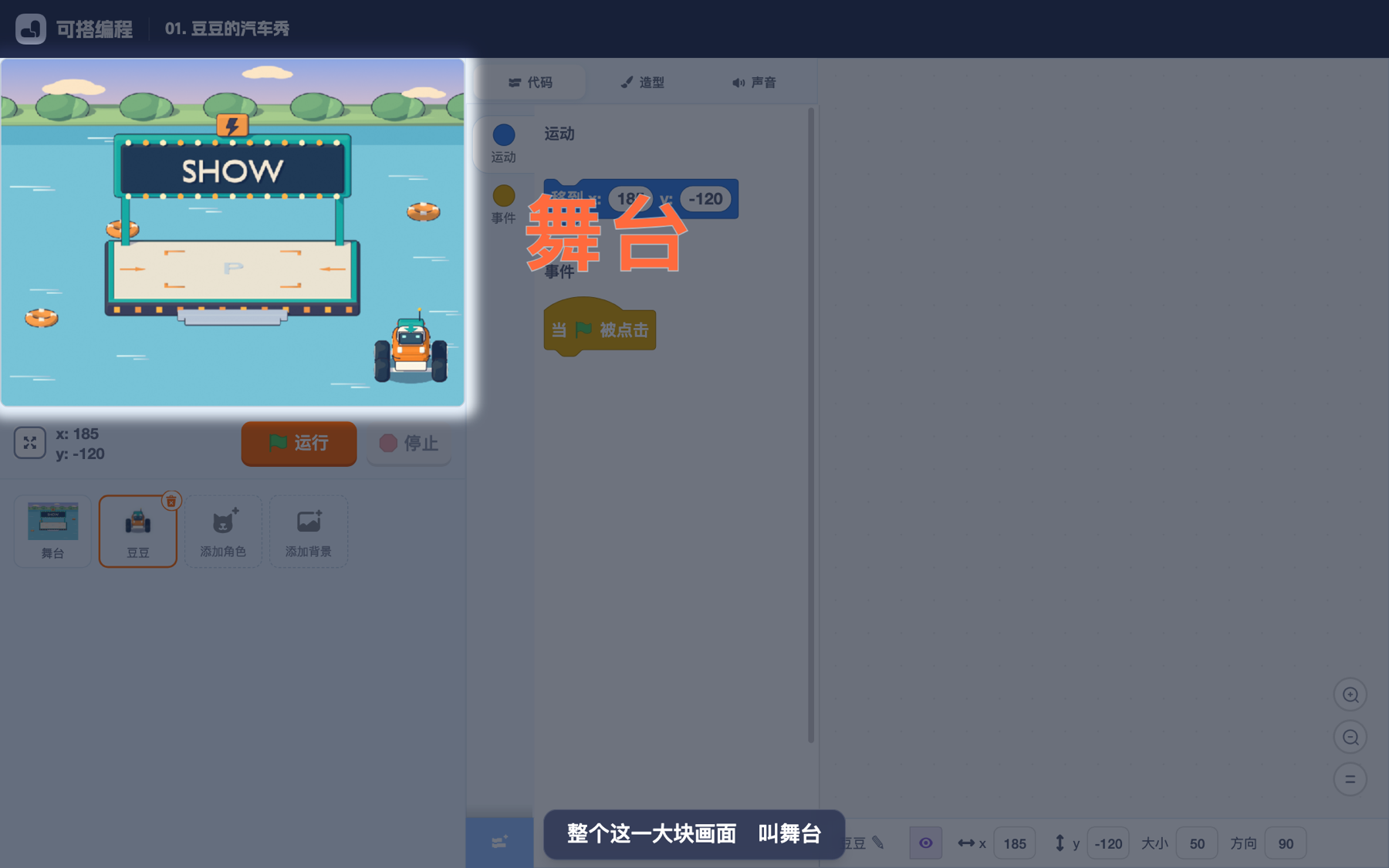Select the yellow 事件 category
The height and width of the screenshot is (868, 1389).
coord(503,204)
